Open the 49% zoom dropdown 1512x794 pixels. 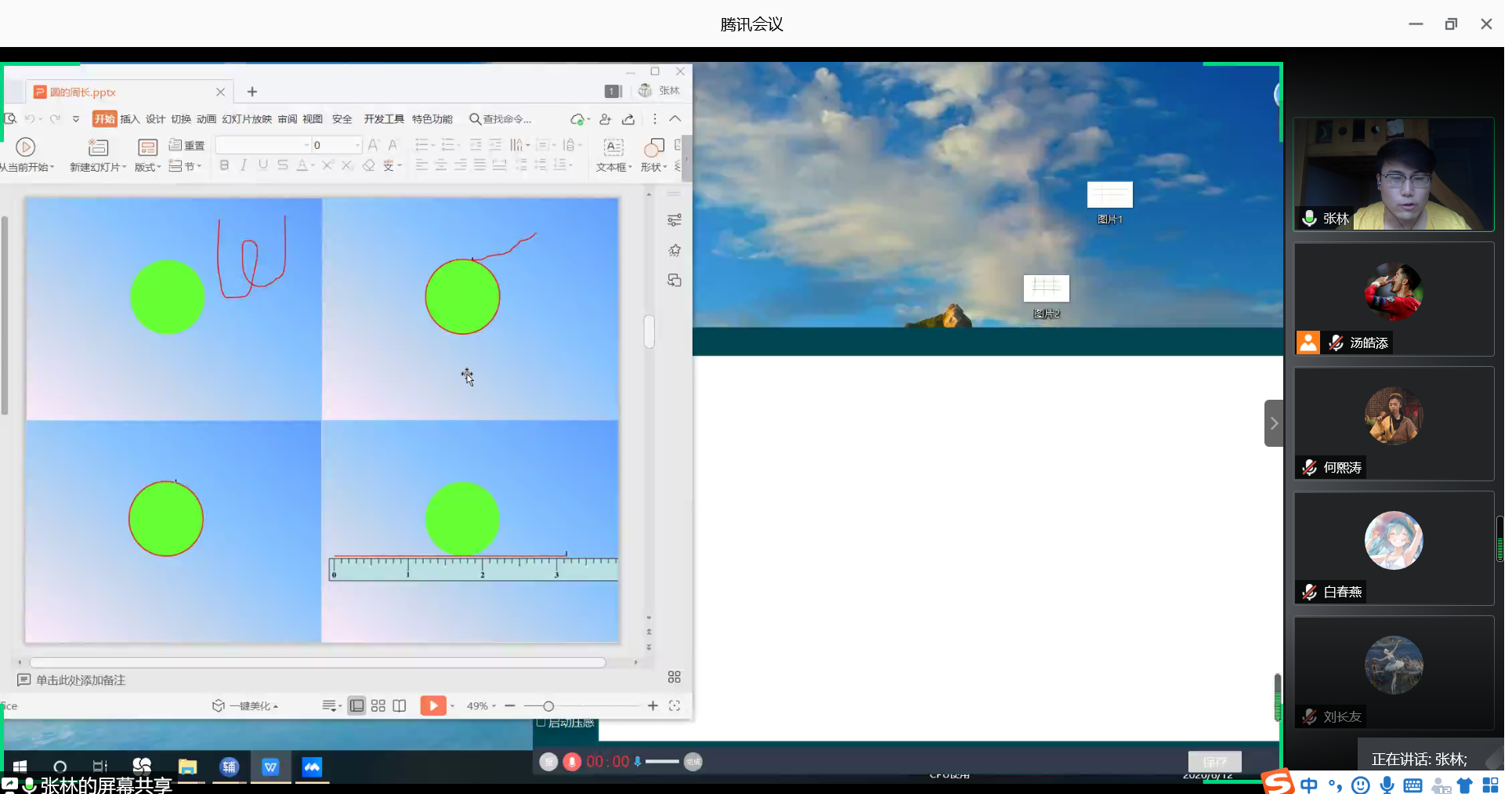[x=482, y=706]
